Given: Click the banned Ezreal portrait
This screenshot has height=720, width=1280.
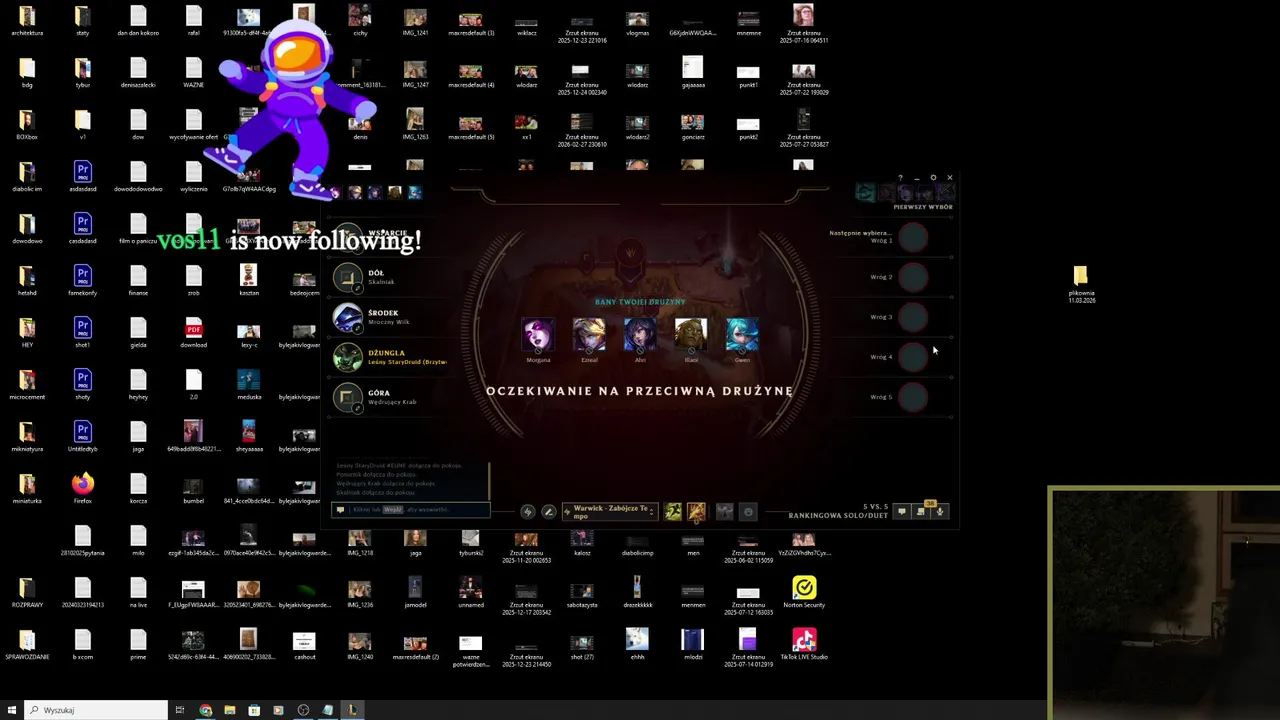Looking at the screenshot, I should tap(589, 335).
